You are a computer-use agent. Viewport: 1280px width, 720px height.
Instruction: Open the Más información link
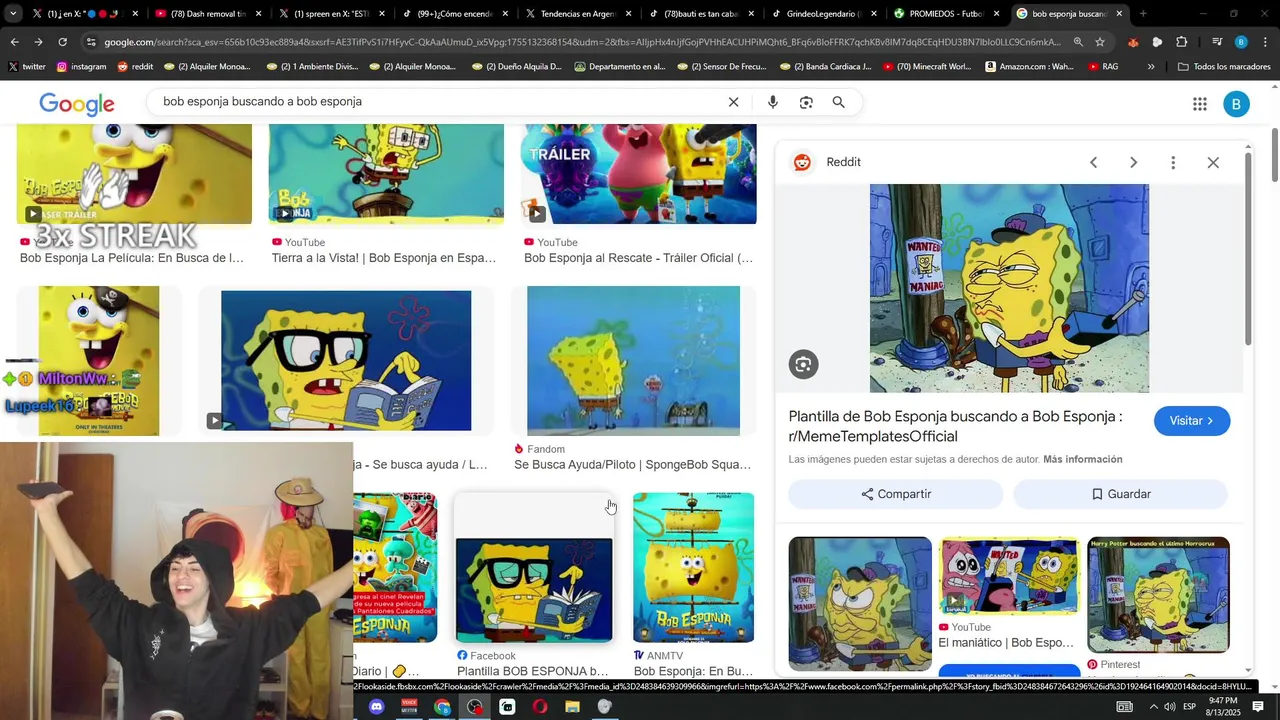[x=1083, y=460]
